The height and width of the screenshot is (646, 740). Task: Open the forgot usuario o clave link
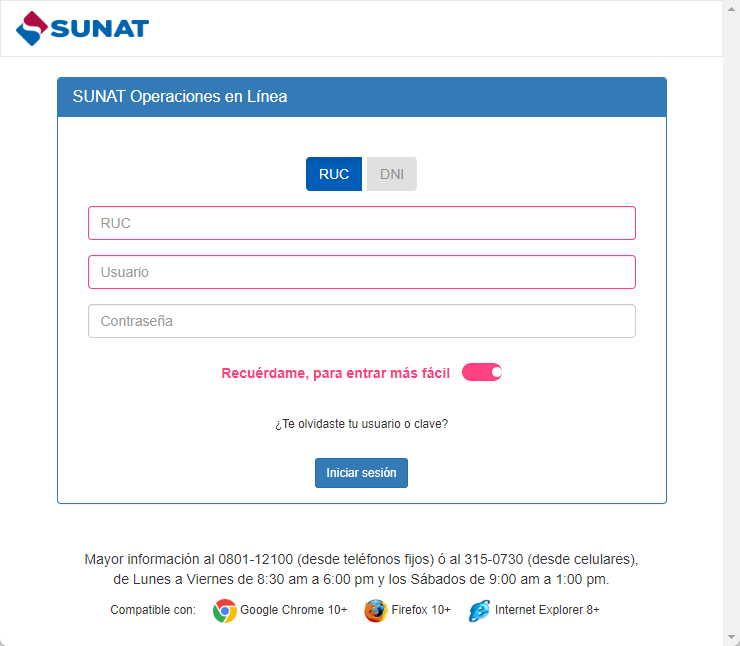tap(362, 424)
